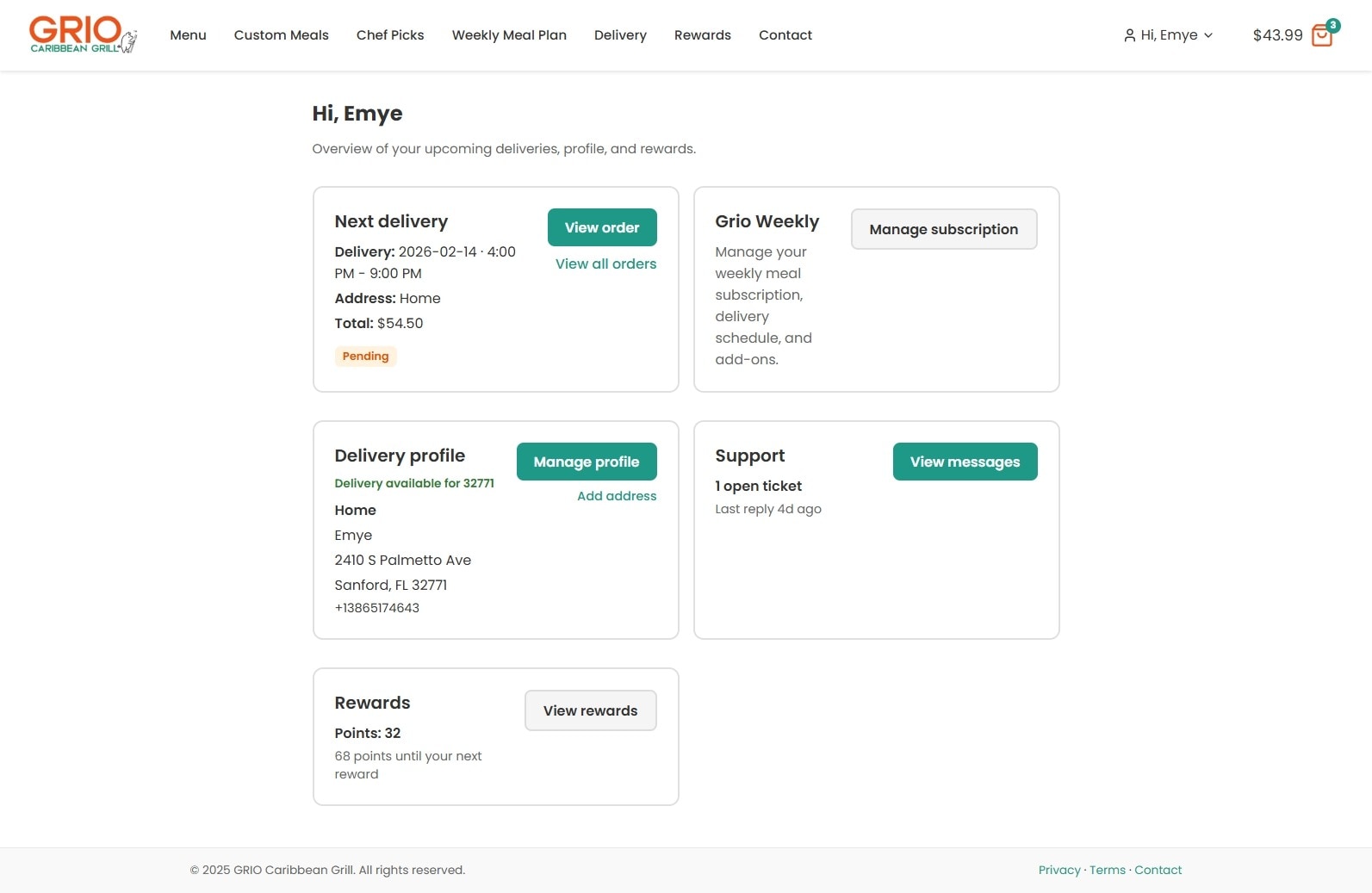
Task: Click the GRIO Caribbean Grill logo
Action: point(83,34)
